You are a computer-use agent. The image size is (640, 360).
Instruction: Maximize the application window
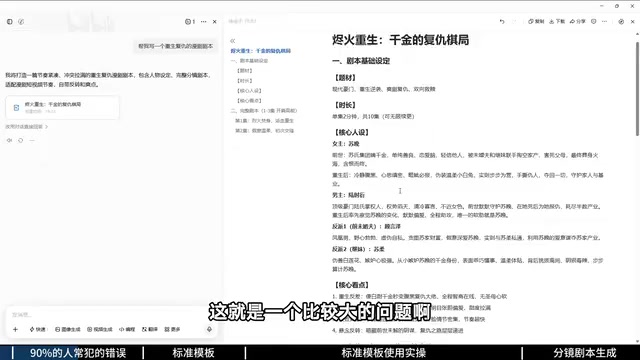(617, 6)
